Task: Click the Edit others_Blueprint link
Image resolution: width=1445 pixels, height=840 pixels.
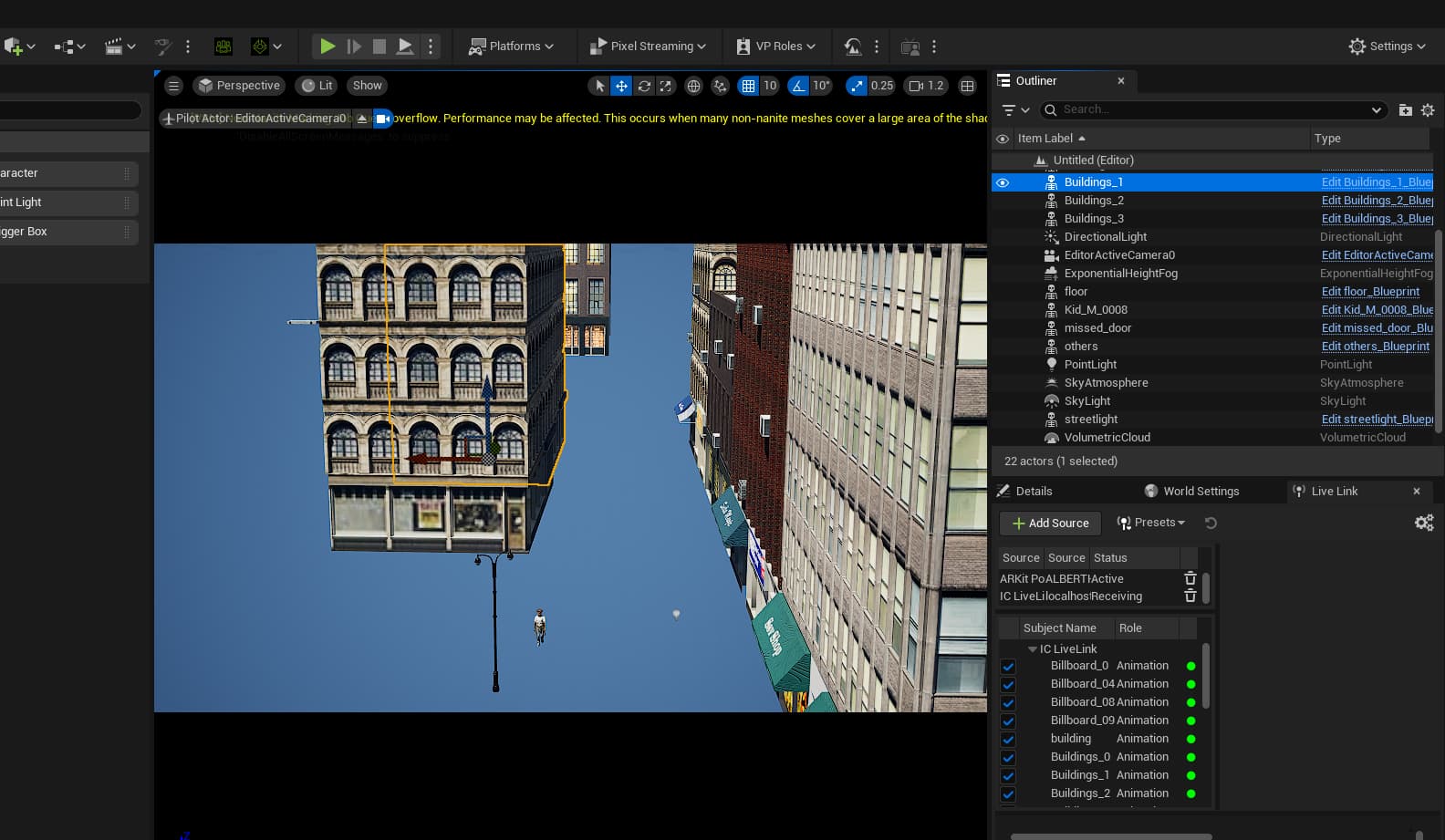Action: click(1375, 347)
